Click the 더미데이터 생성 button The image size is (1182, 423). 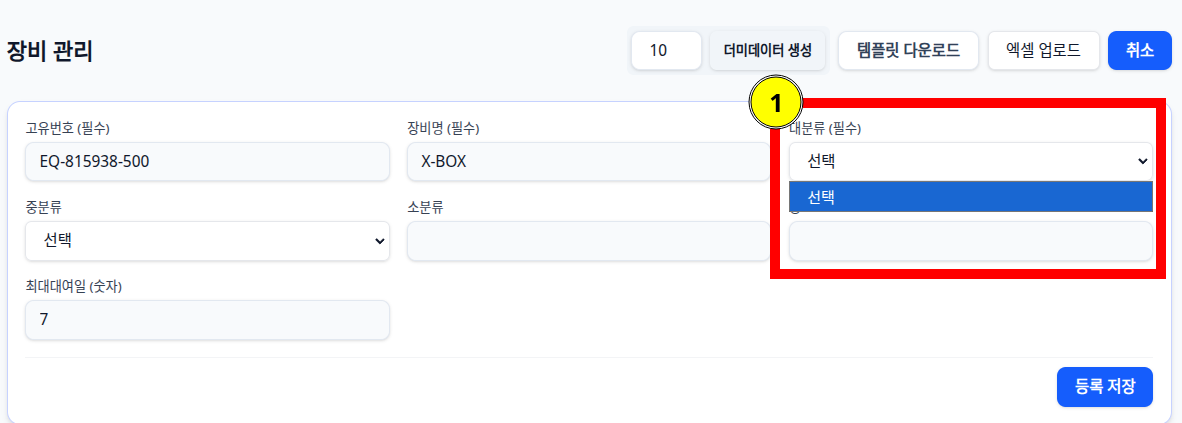click(767, 51)
